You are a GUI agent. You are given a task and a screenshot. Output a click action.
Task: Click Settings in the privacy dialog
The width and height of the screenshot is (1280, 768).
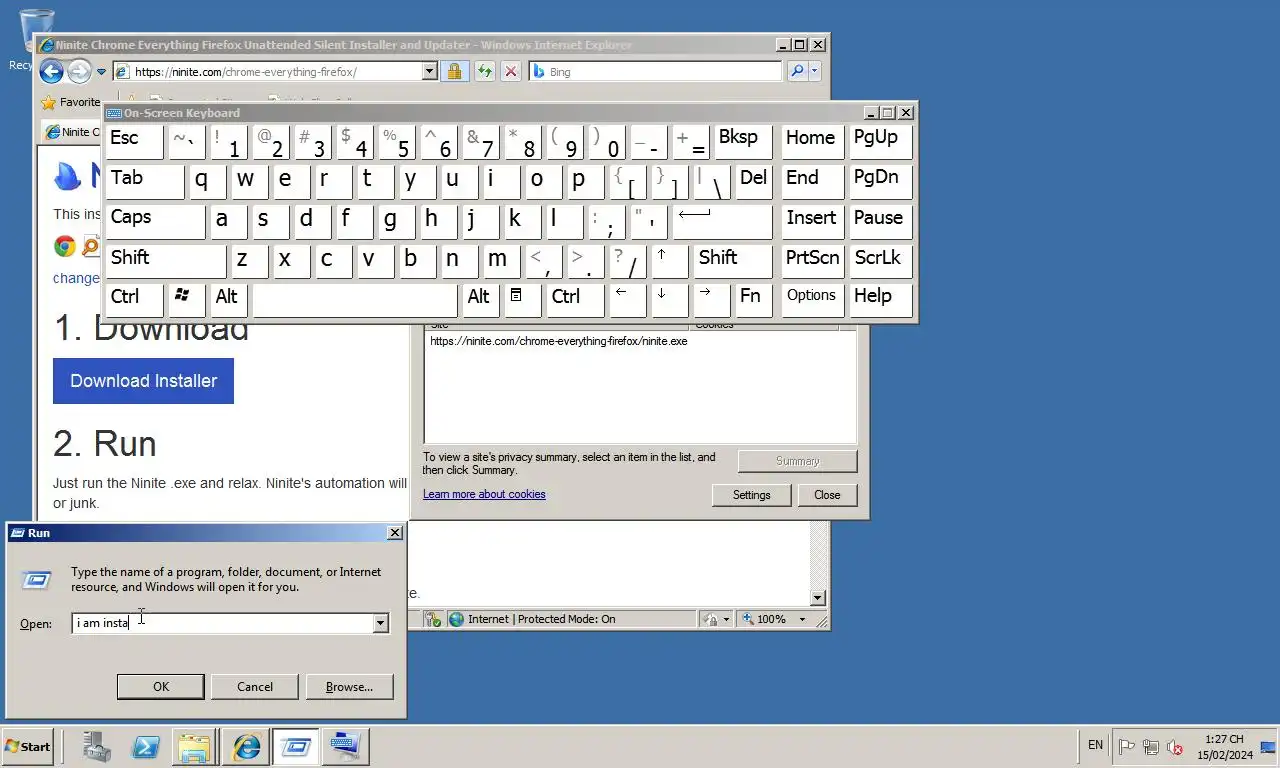(751, 495)
